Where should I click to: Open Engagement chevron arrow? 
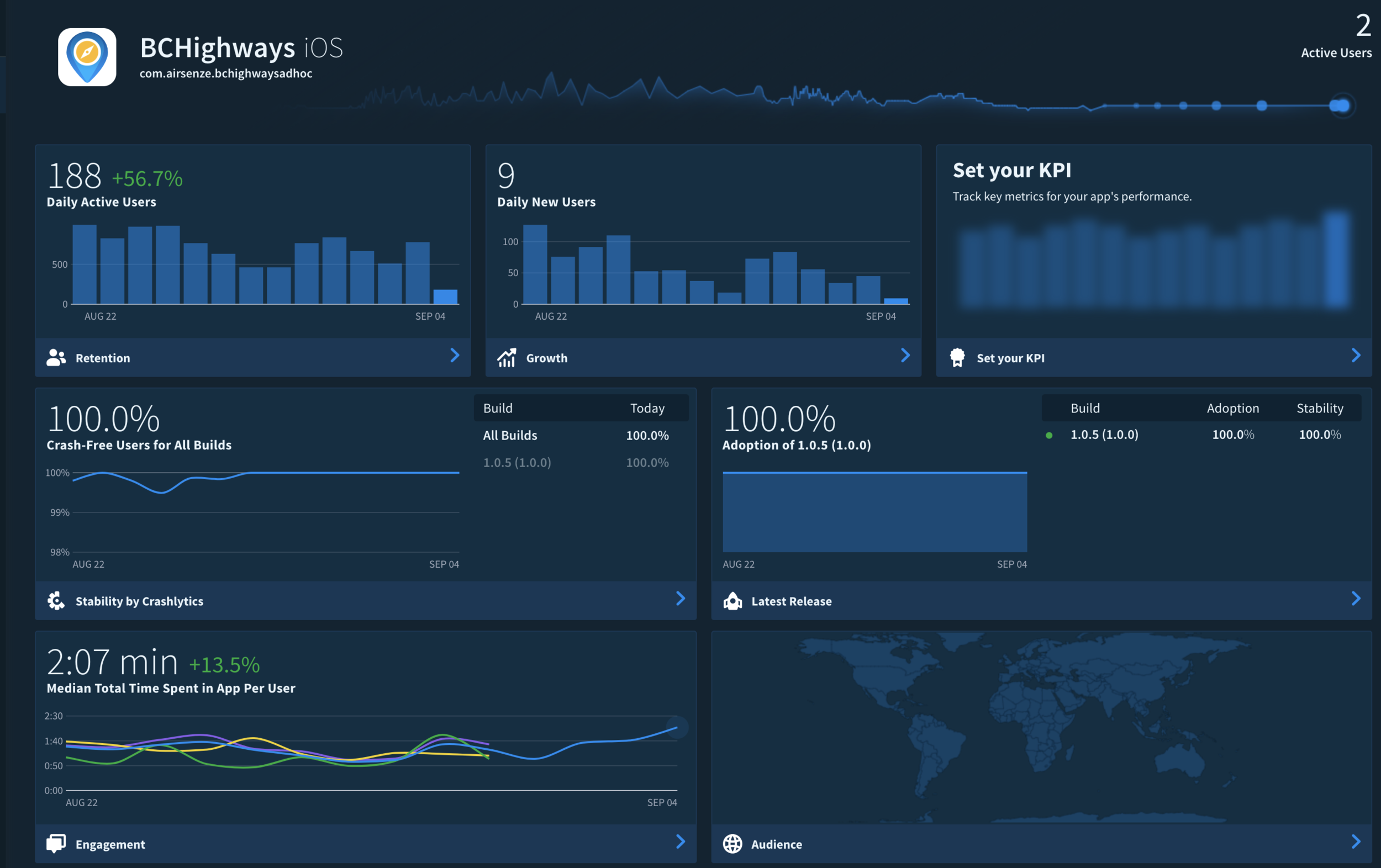[681, 841]
